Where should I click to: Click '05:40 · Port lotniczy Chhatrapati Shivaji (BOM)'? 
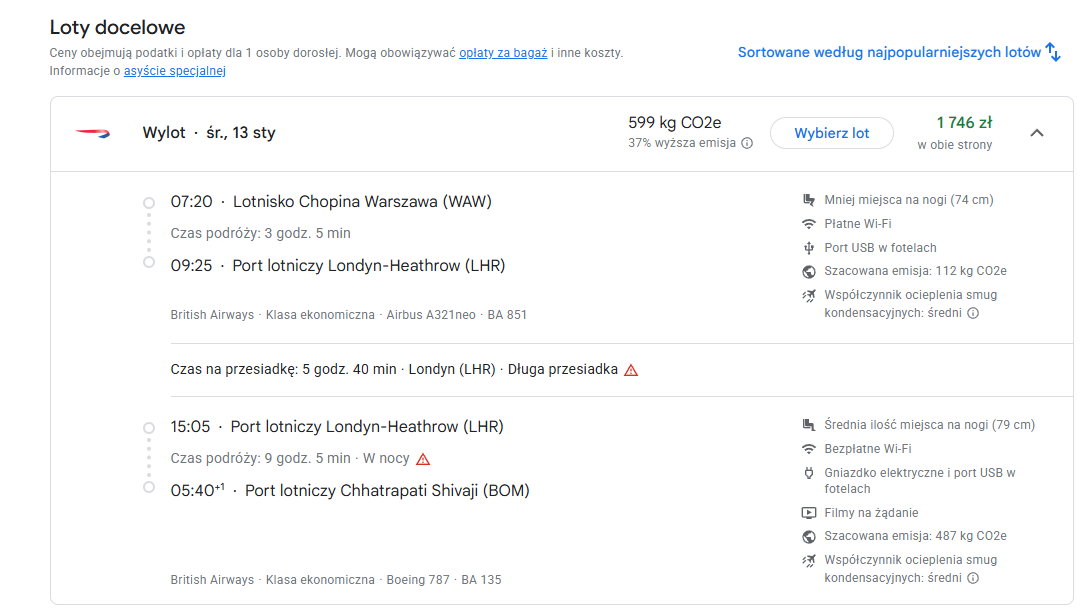350,491
